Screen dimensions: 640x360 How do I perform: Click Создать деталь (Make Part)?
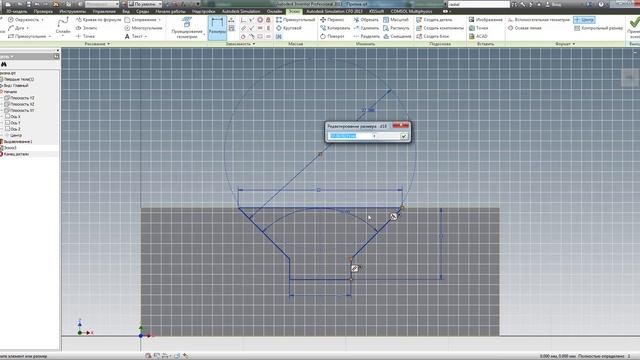pyautogui.click(x=434, y=20)
